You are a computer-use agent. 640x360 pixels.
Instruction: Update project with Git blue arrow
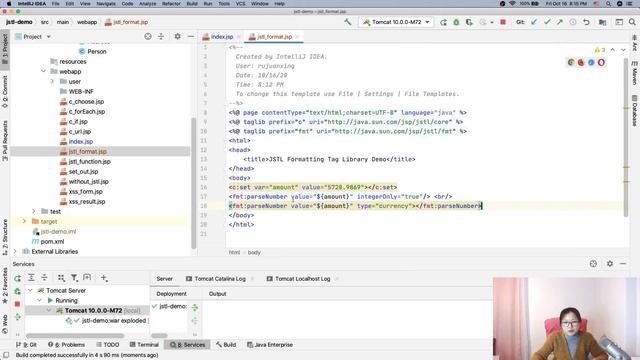[x=534, y=22]
